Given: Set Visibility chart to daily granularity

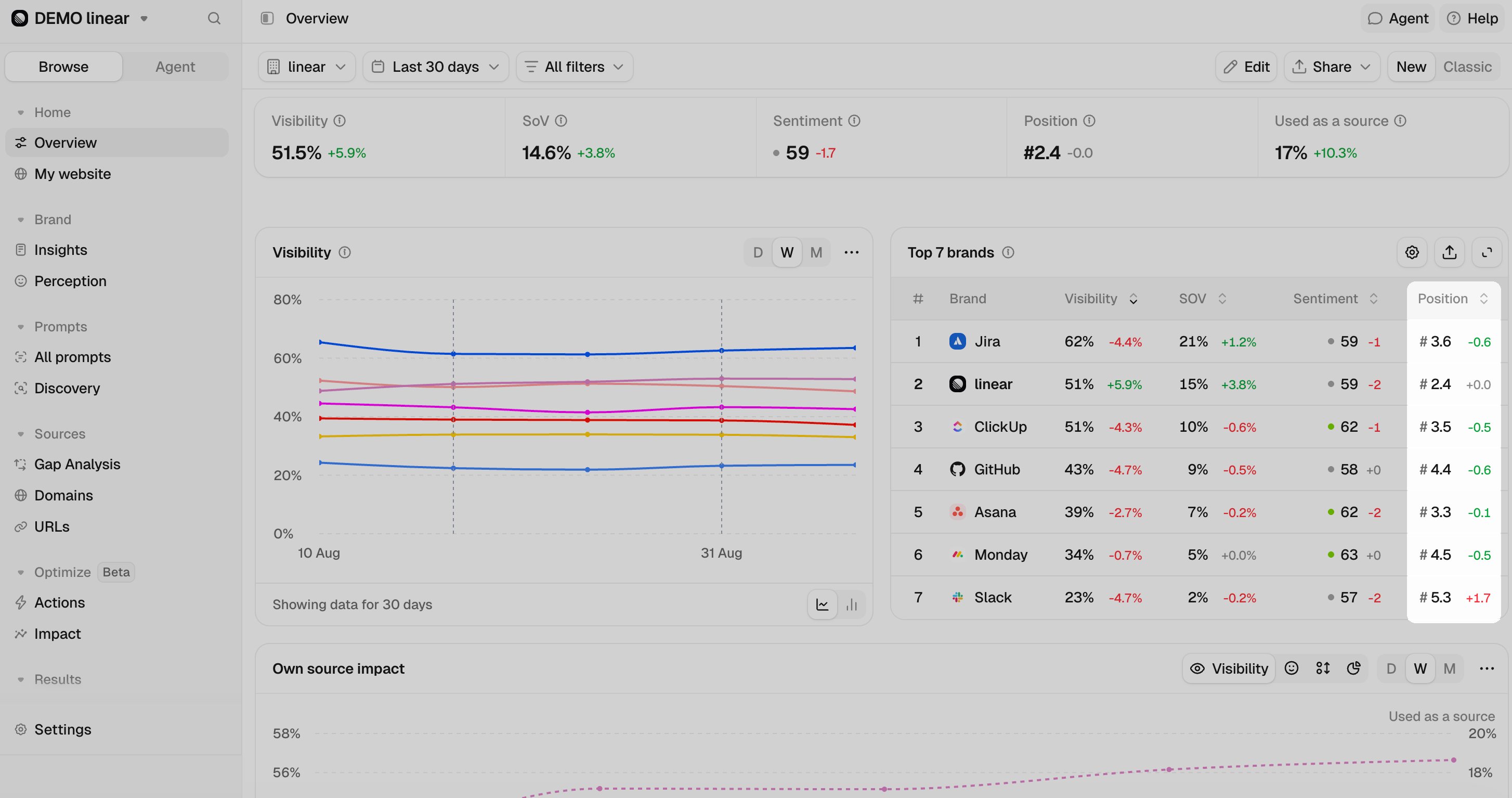Looking at the screenshot, I should 759,252.
